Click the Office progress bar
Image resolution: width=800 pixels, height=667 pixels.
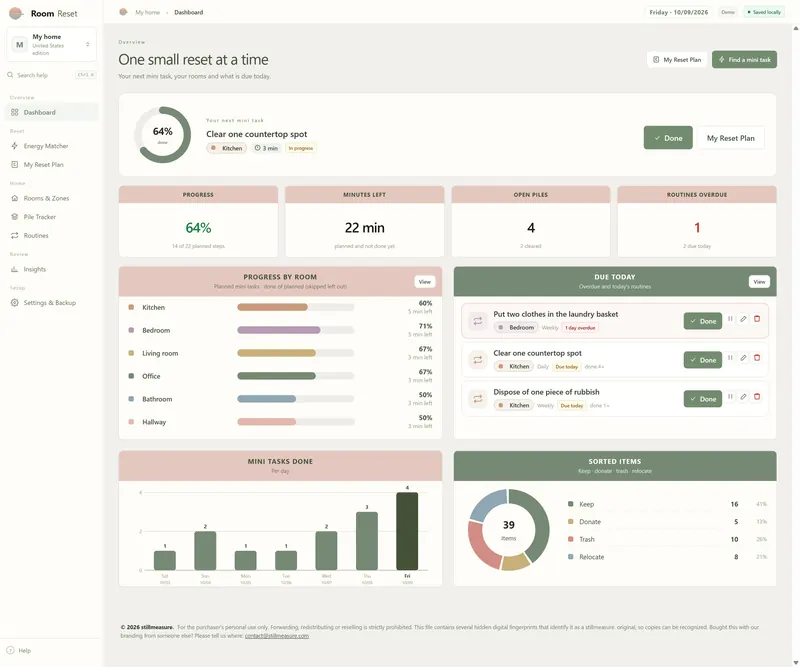[295, 376]
